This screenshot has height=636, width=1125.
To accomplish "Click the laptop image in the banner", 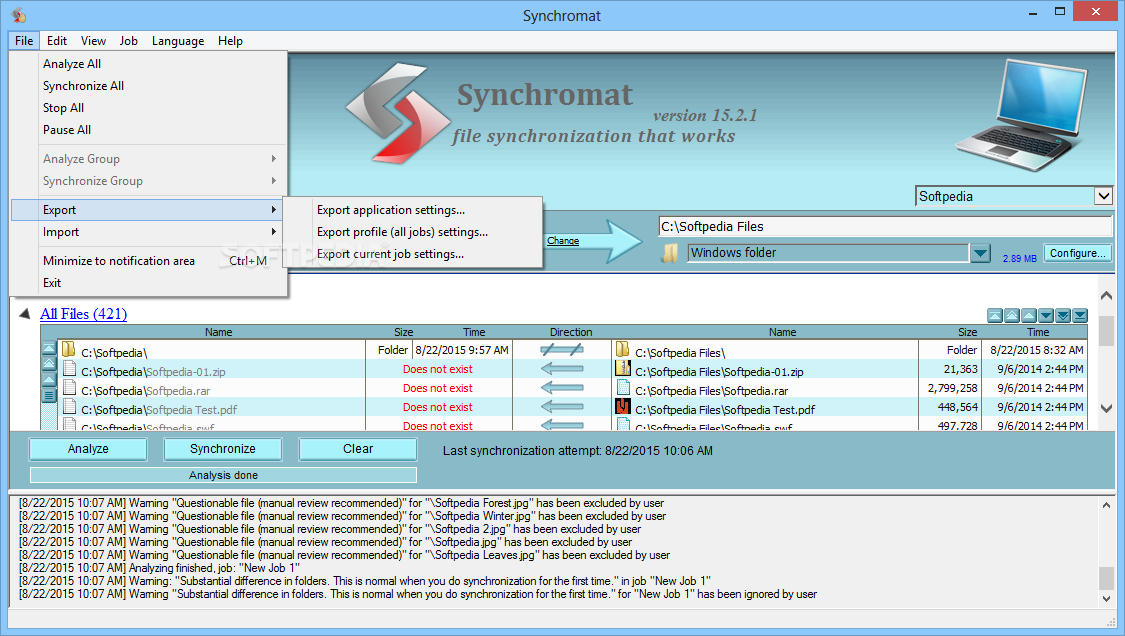I will tap(1022, 114).
